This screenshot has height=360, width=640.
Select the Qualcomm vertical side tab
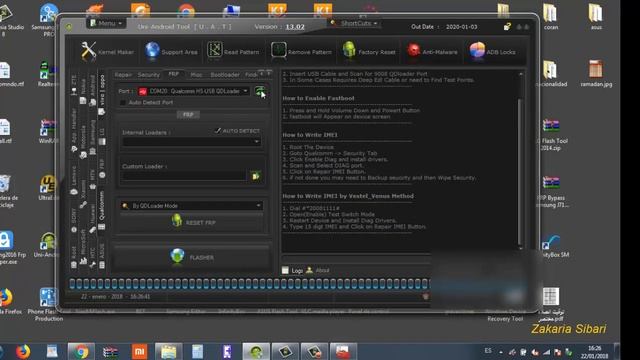pos(102,209)
